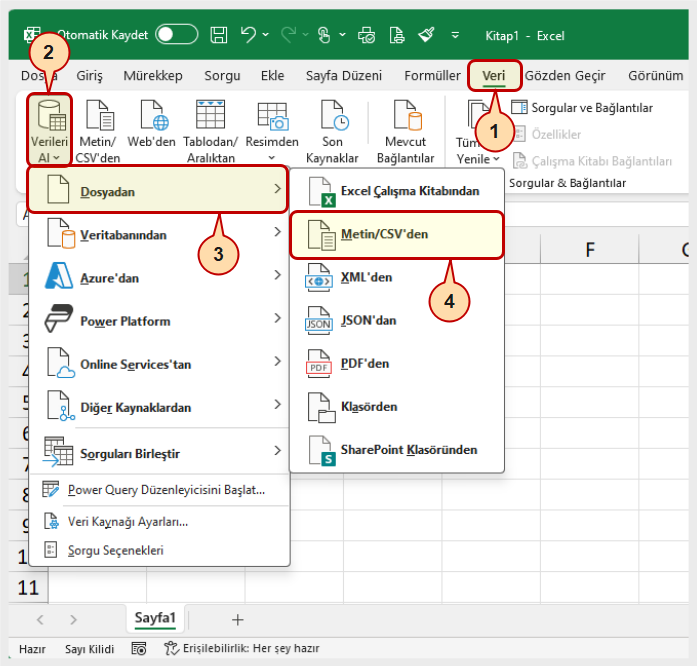
Task: Click Sorgular ve Bağlantılar button
Action: click(581, 108)
